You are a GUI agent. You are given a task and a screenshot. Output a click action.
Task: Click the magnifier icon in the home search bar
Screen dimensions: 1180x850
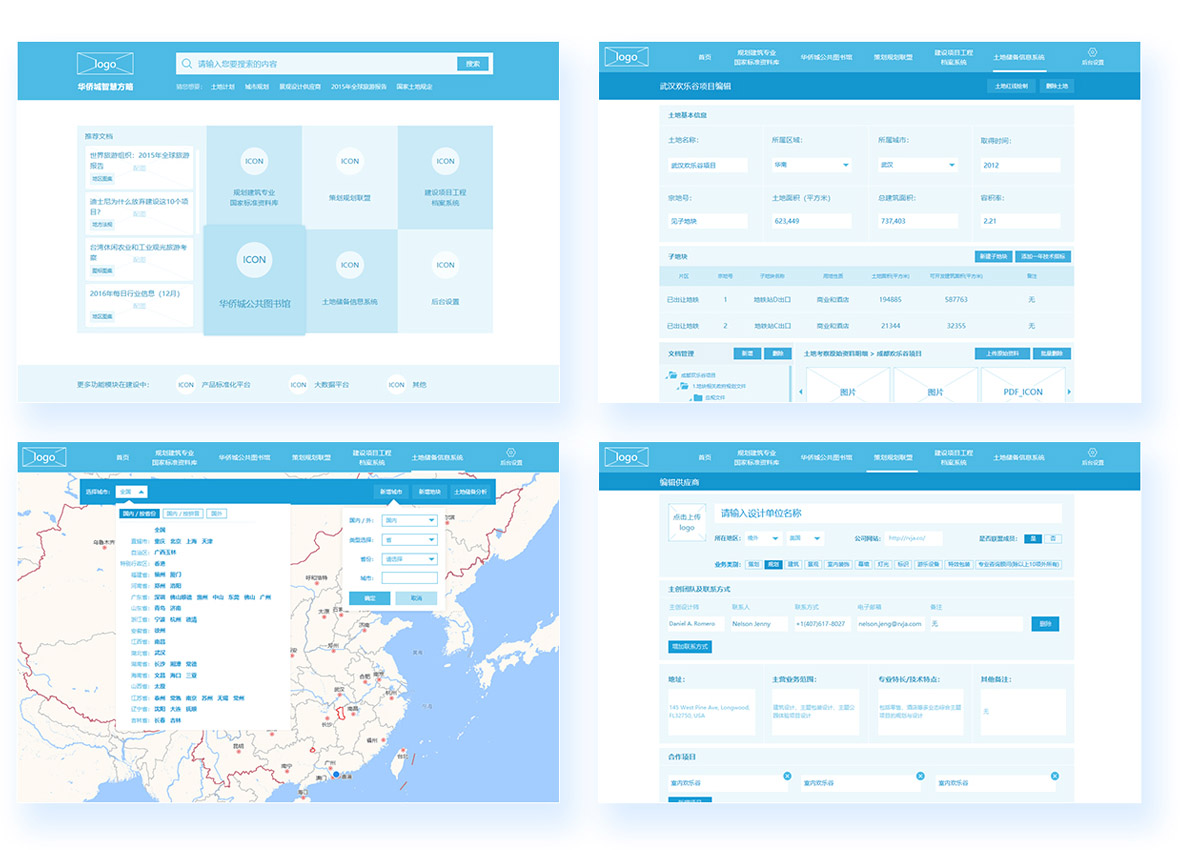coord(187,64)
